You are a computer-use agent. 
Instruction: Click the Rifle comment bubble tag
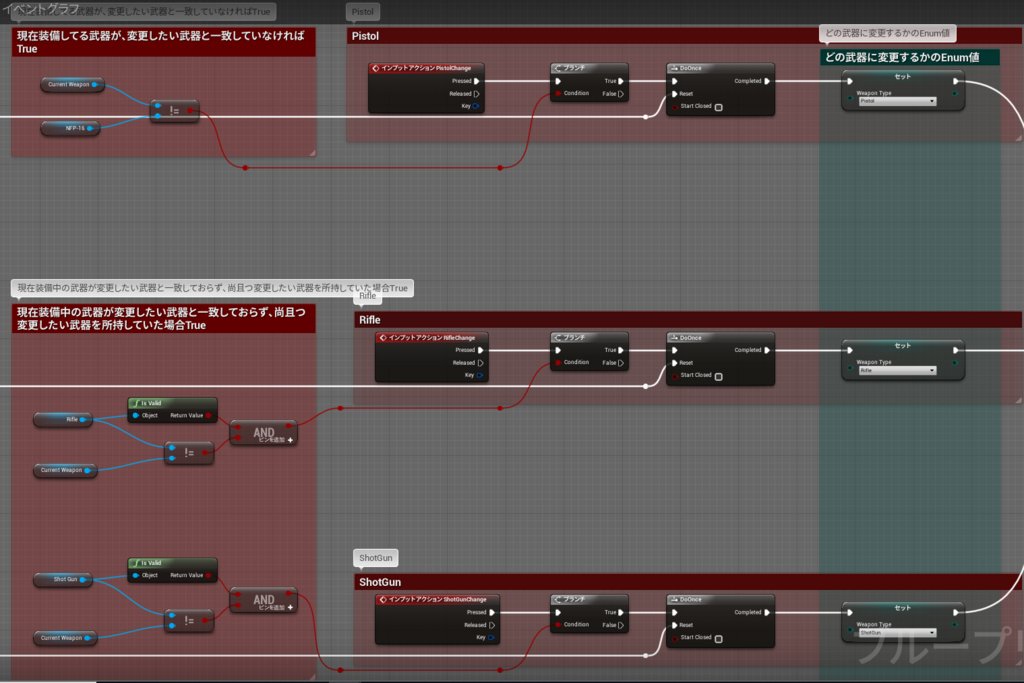pyautogui.click(x=368, y=296)
